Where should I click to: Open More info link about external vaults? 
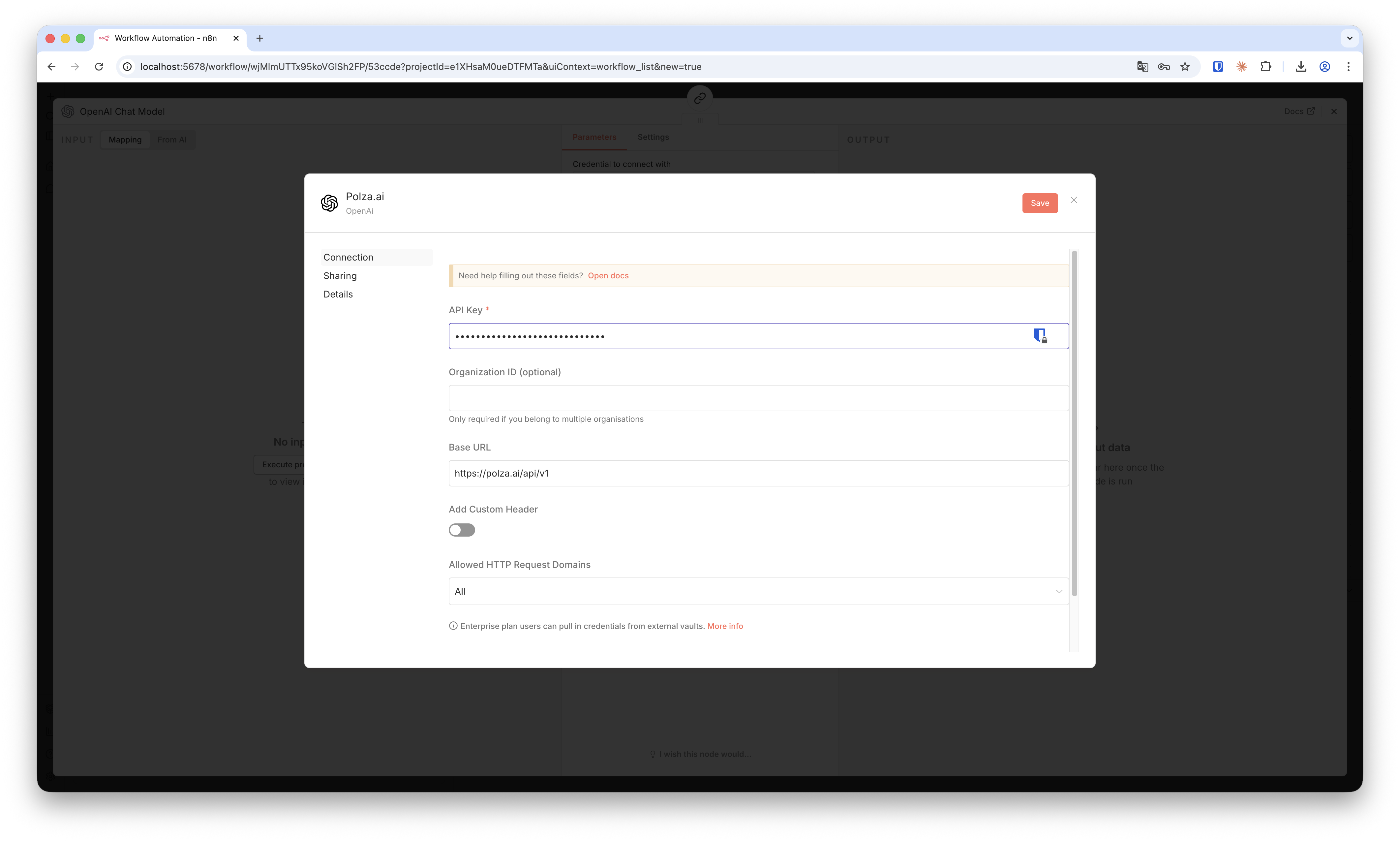[x=725, y=626]
